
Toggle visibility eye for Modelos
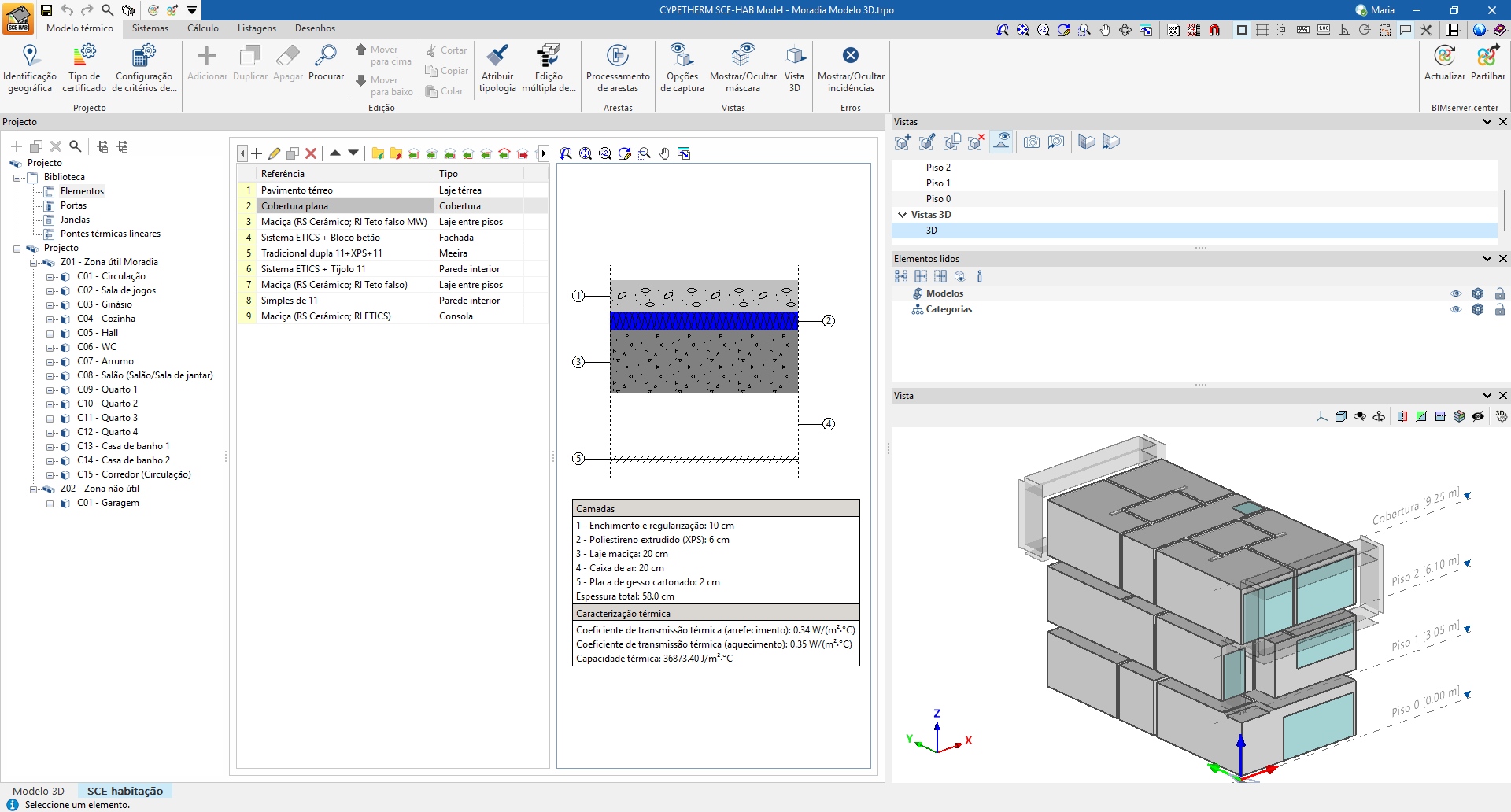point(1455,293)
